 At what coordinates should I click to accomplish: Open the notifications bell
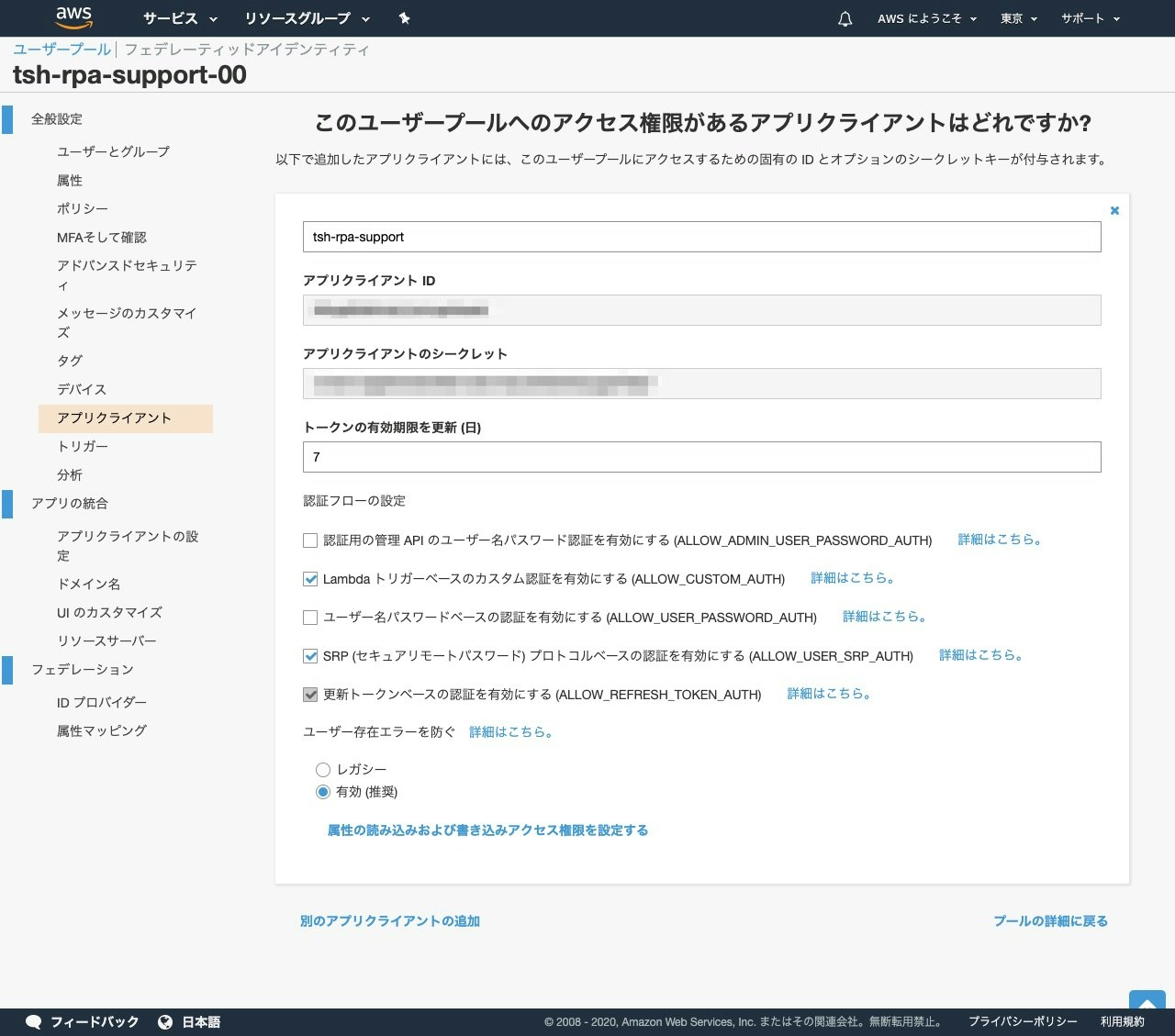(845, 18)
